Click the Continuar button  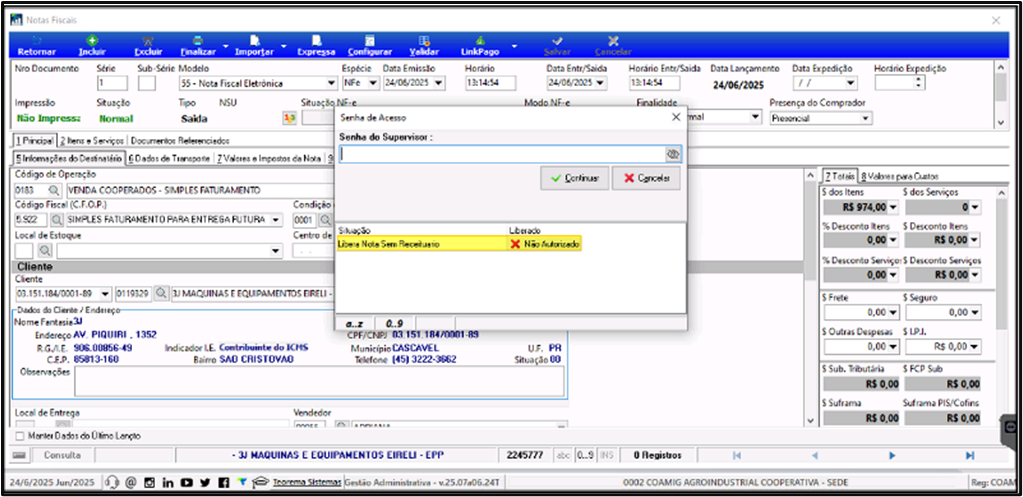tap(574, 178)
